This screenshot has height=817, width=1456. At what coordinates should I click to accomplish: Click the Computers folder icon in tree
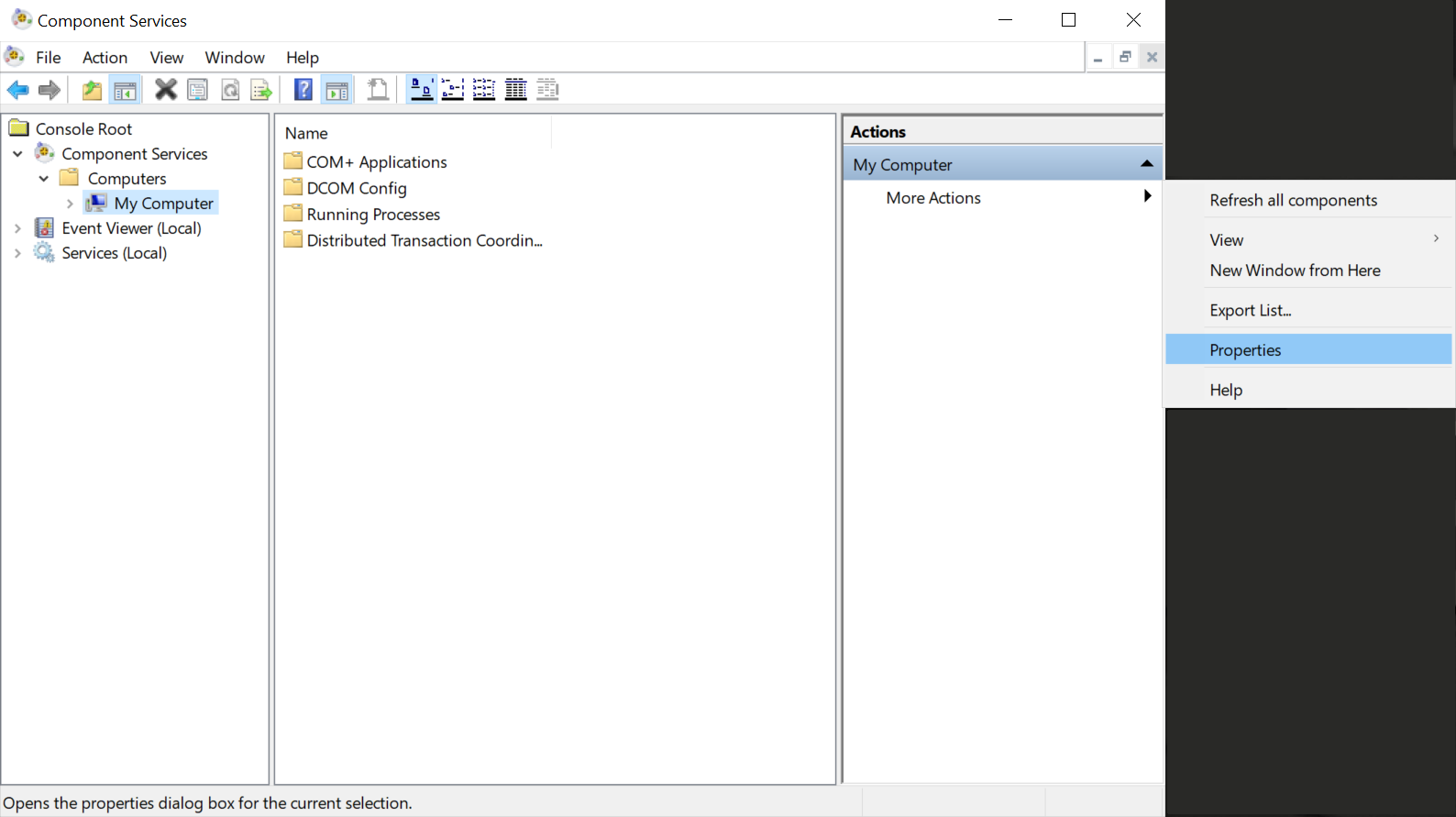click(x=70, y=177)
